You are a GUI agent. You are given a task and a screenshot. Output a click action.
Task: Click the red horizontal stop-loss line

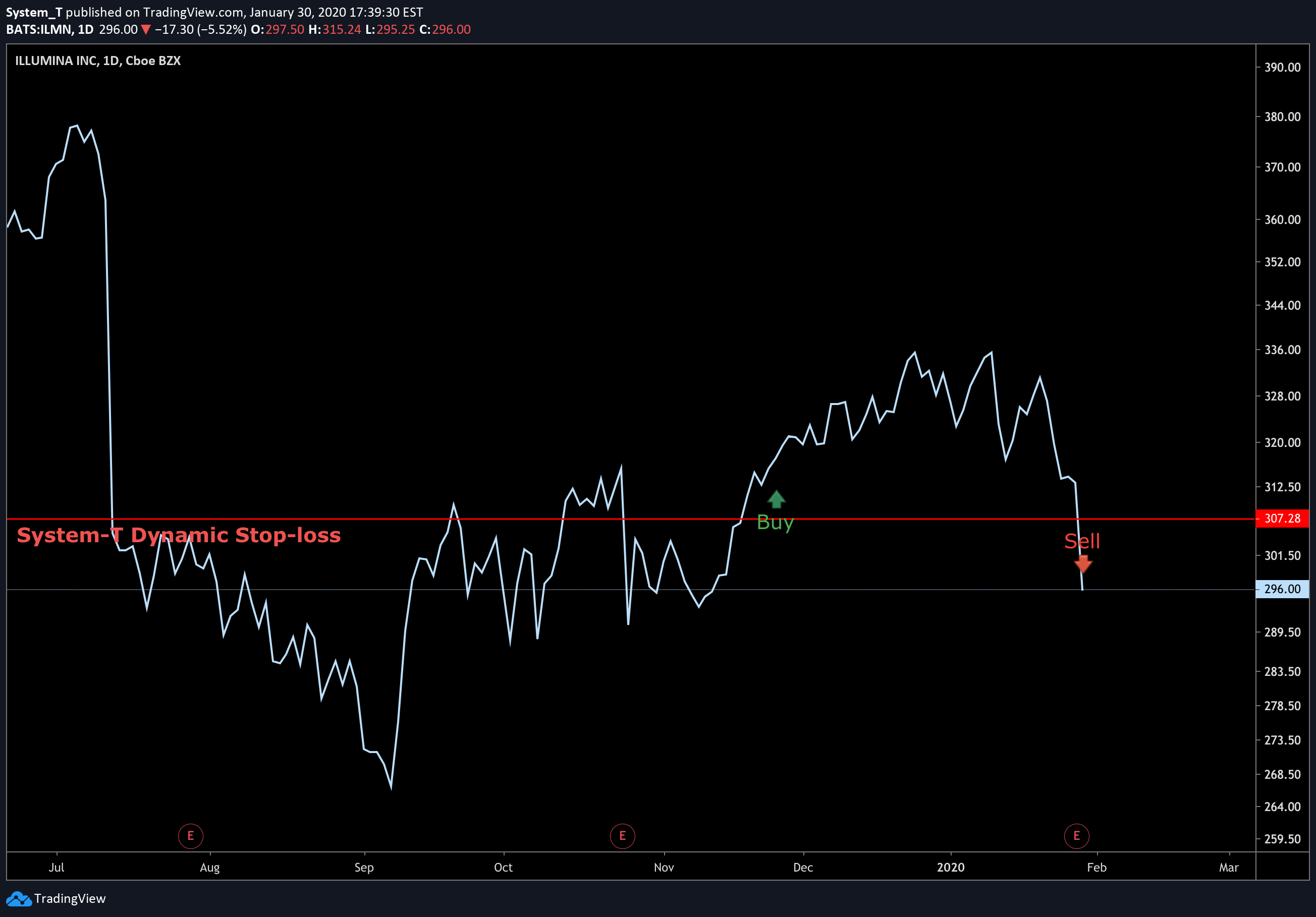click(630, 519)
